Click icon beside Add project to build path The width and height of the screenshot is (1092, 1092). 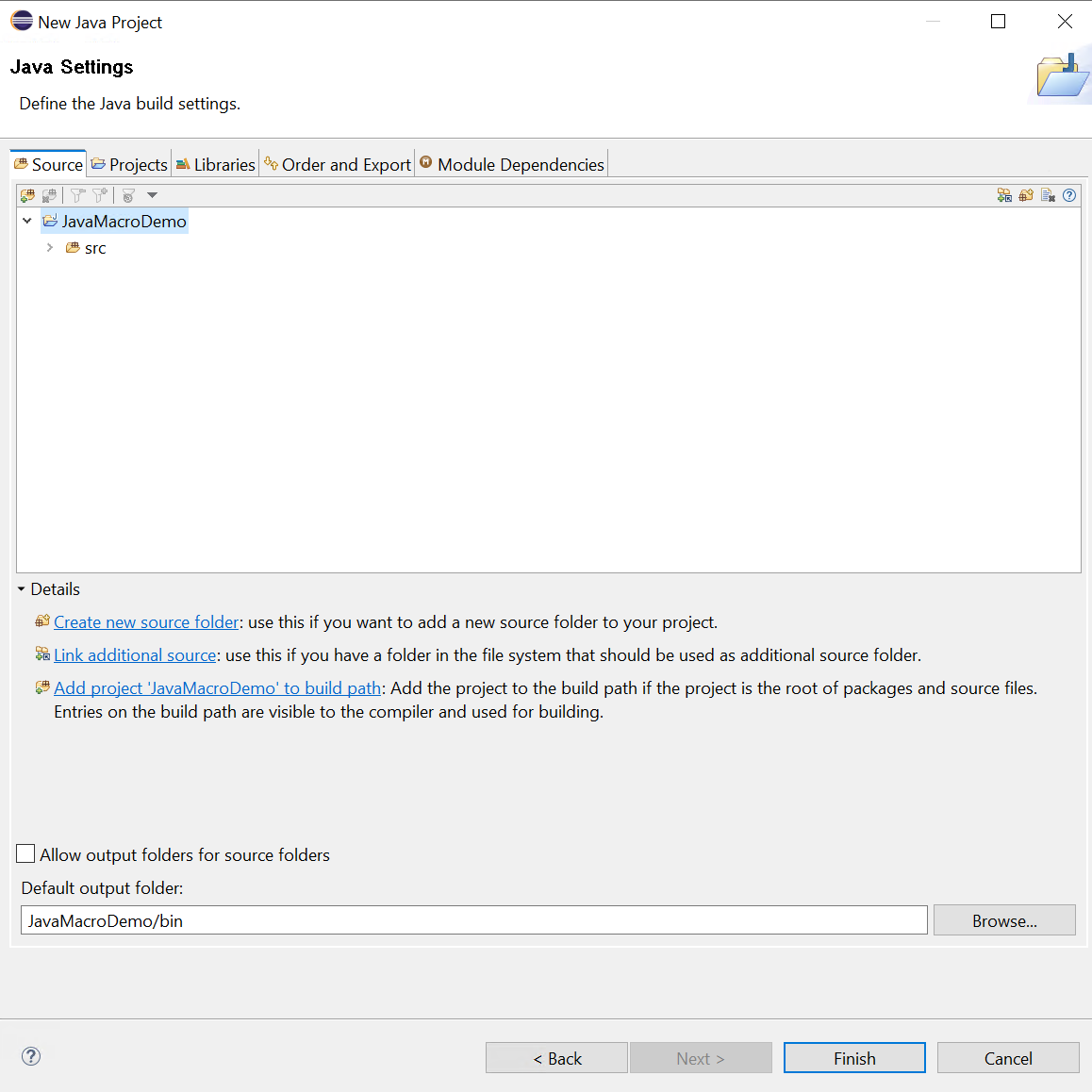coord(42,687)
